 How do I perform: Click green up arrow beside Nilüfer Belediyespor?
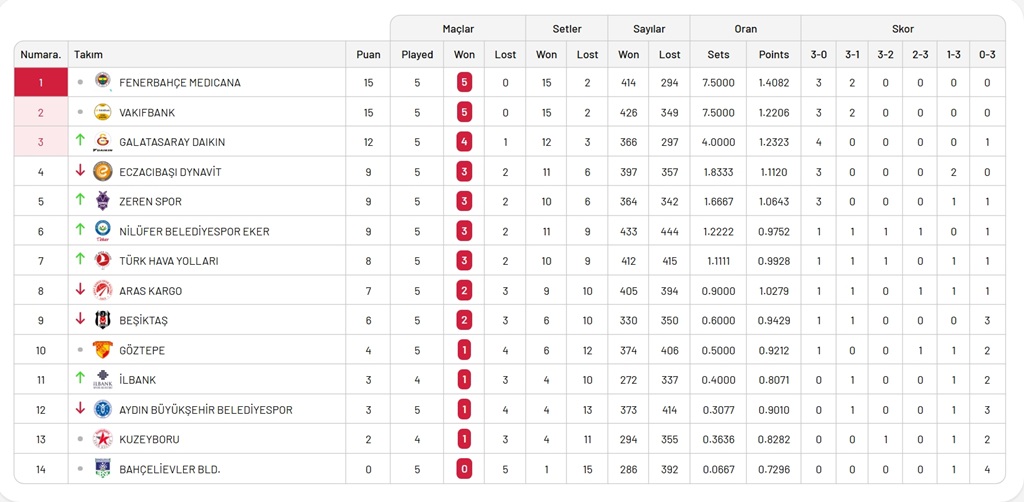point(80,231)
